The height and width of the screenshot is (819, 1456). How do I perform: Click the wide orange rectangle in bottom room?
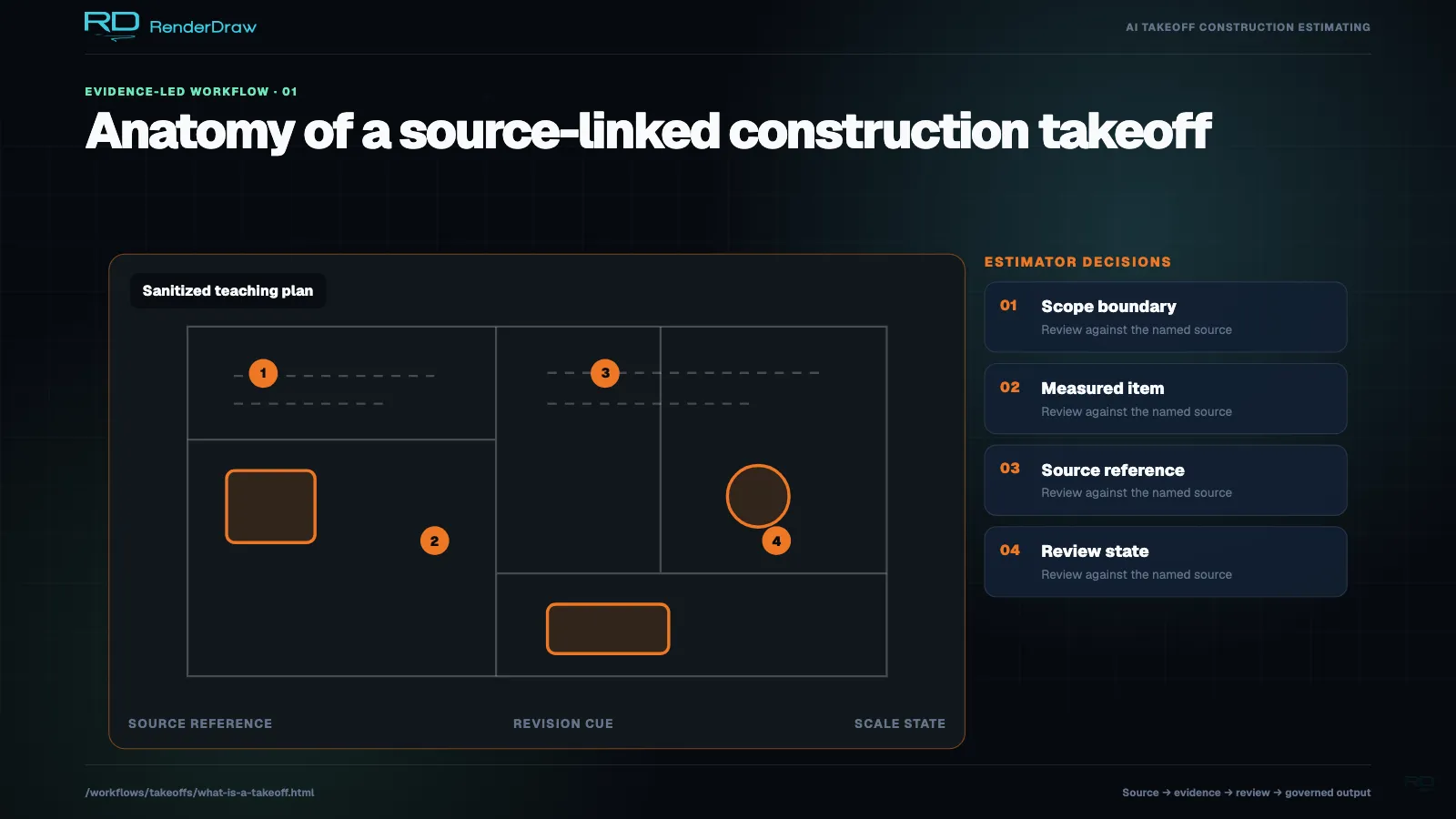pos(608,629)
